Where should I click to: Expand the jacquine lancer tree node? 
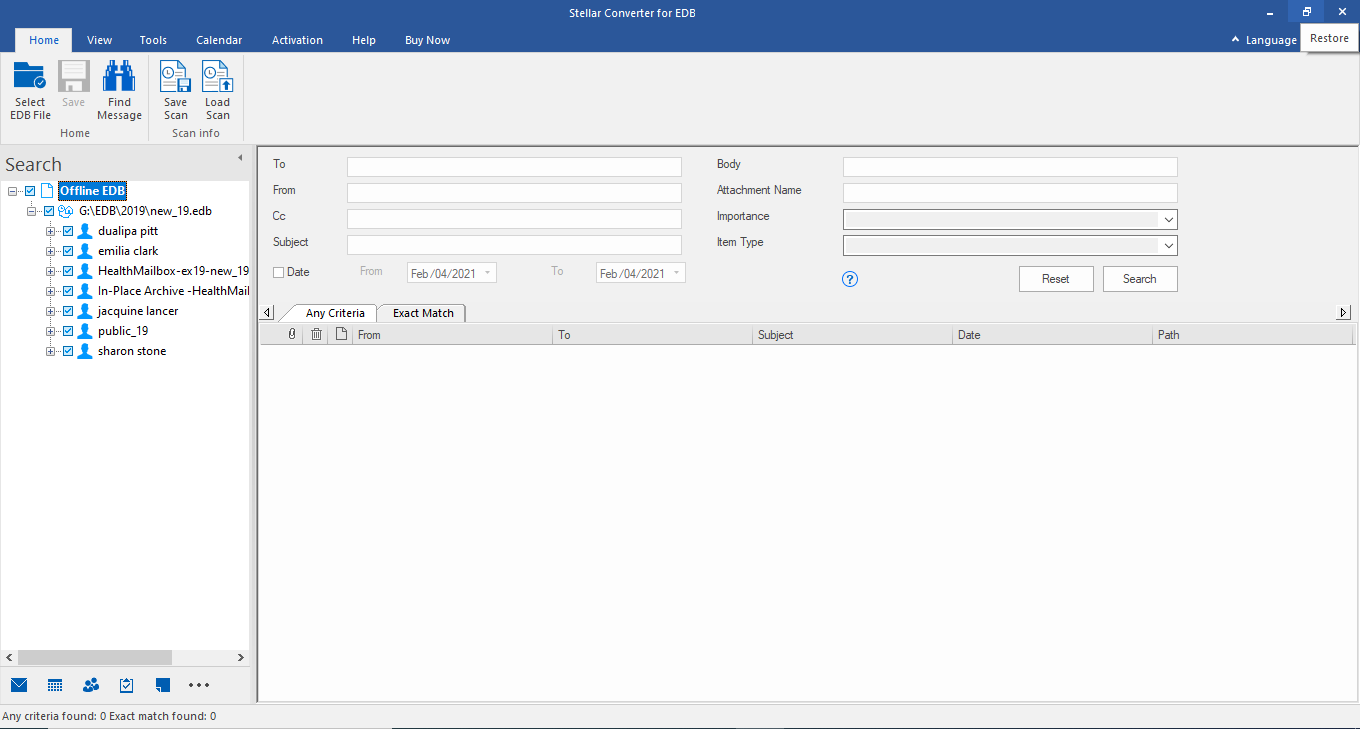click(50, 311)
